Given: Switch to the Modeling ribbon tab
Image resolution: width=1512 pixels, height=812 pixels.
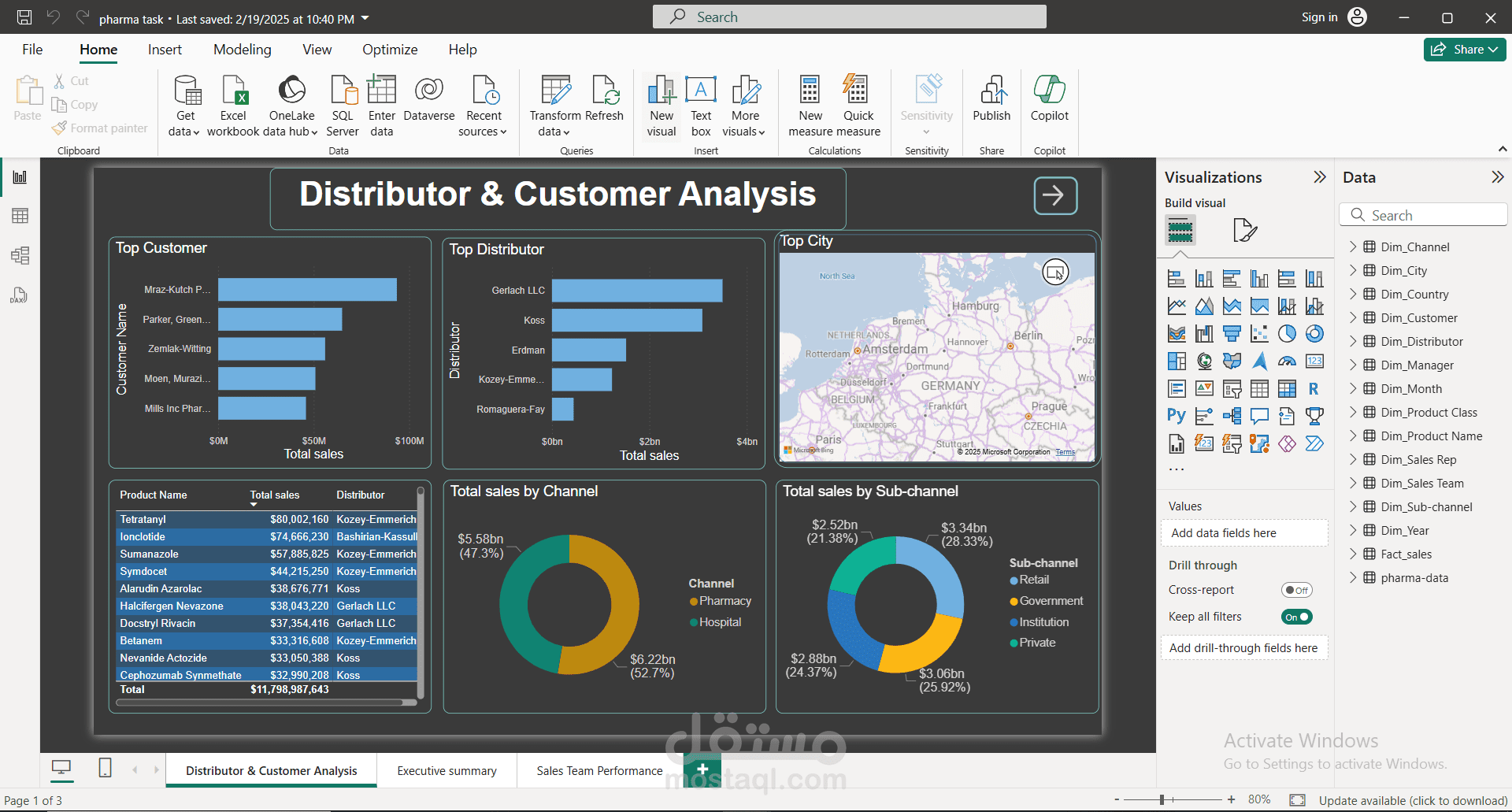Looking at the screenshot, I should click(243, 50).
